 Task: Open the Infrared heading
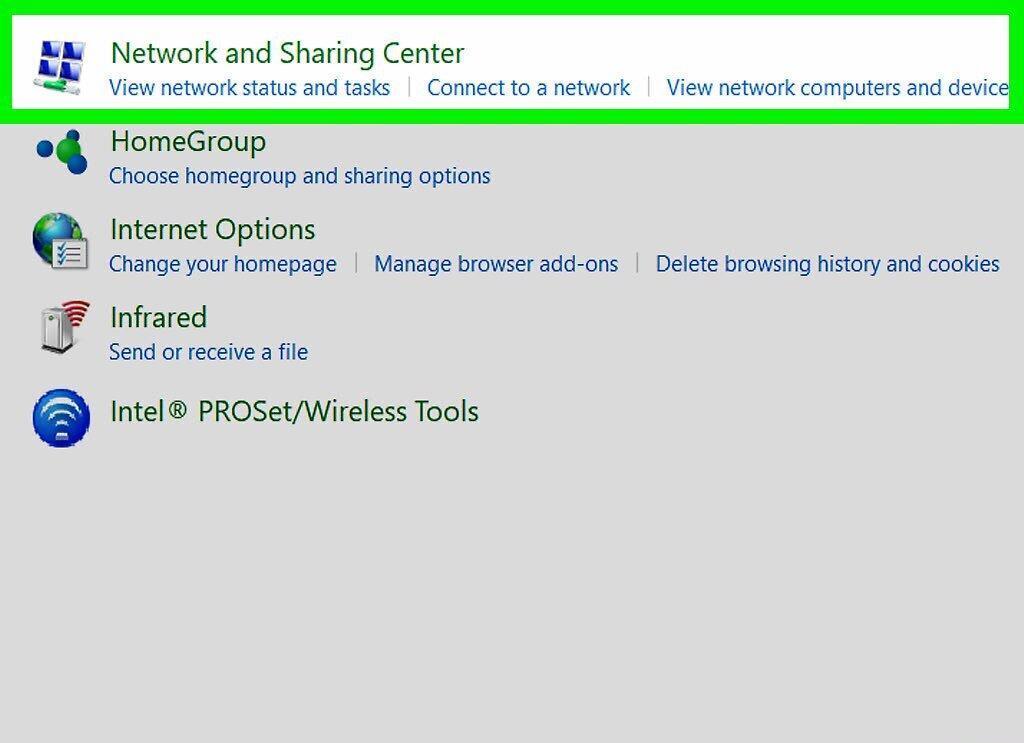[159, 318]
